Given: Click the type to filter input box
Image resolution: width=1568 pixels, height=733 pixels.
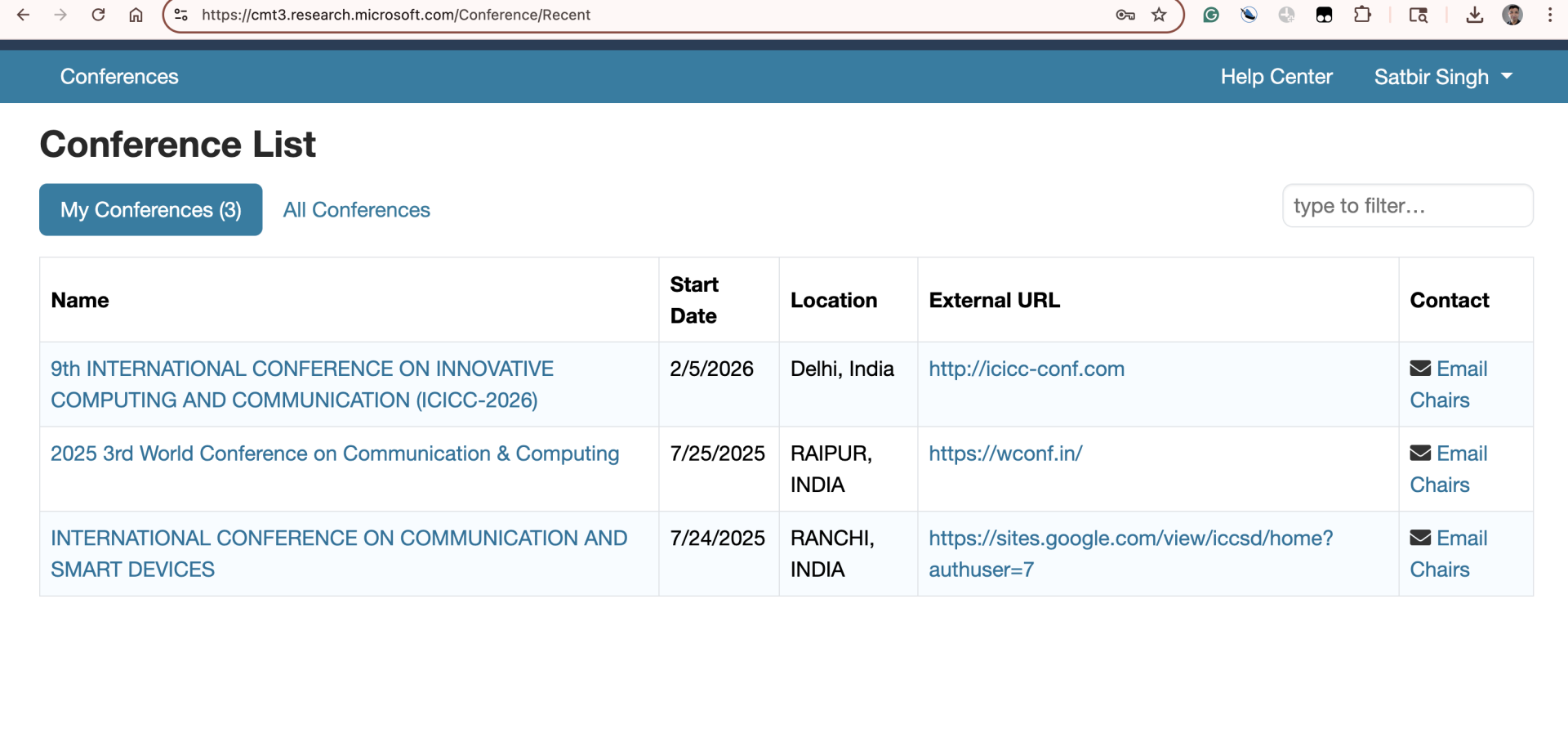Looking at the screenshot, I should (1407, 206).
